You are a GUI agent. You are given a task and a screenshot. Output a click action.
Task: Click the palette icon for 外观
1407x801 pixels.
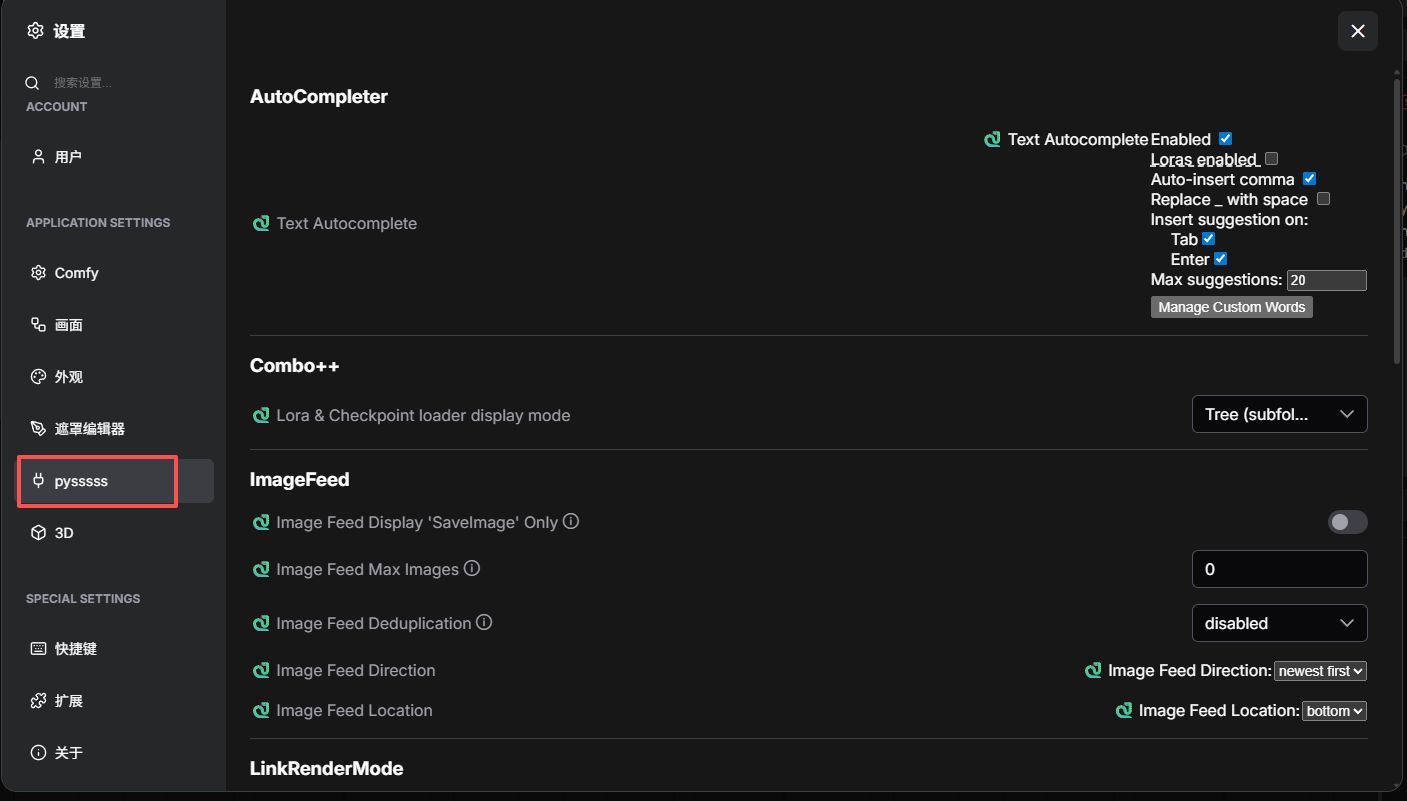[x=38, y=377]
